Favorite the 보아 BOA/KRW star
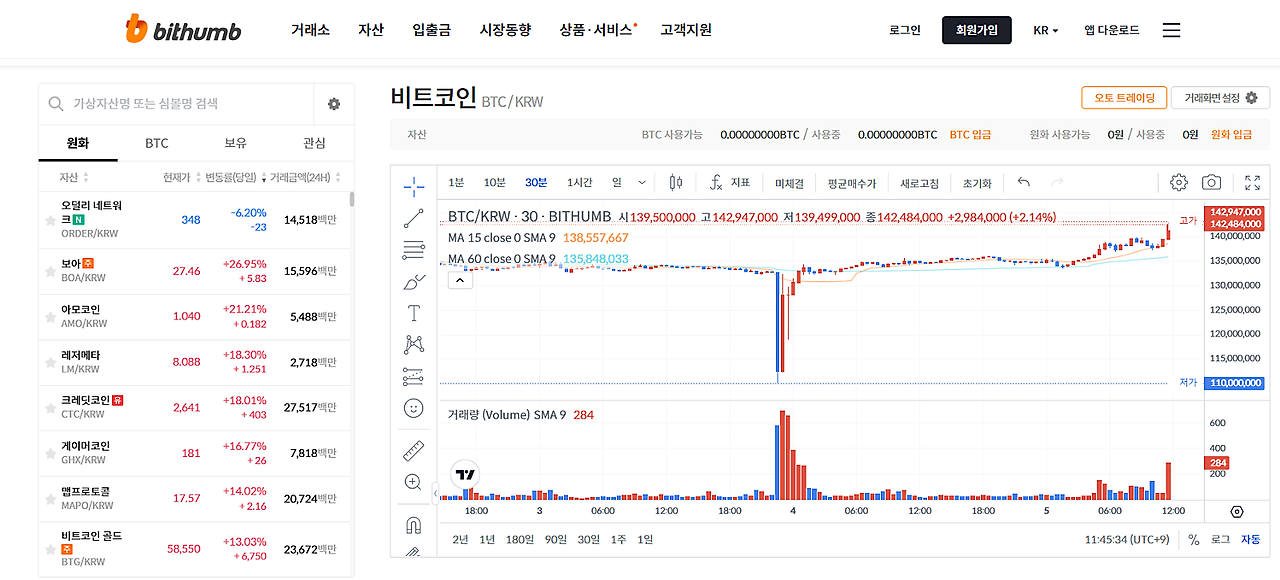 pos(50,271)
